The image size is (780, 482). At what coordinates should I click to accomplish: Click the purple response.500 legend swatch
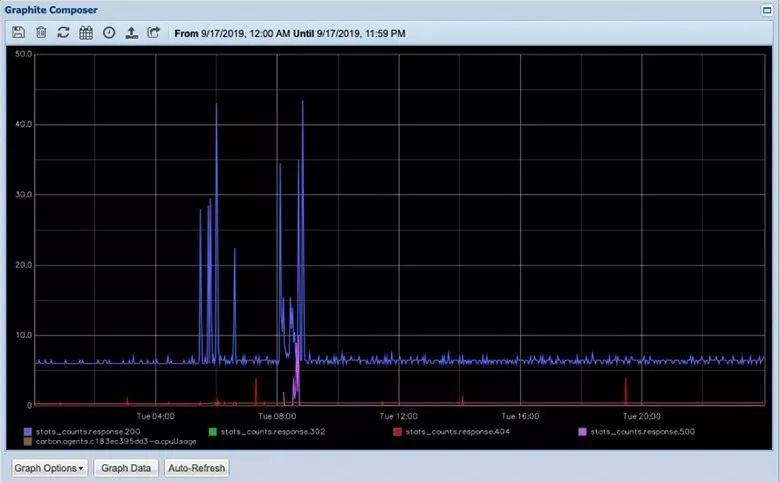tap(583, 432)
